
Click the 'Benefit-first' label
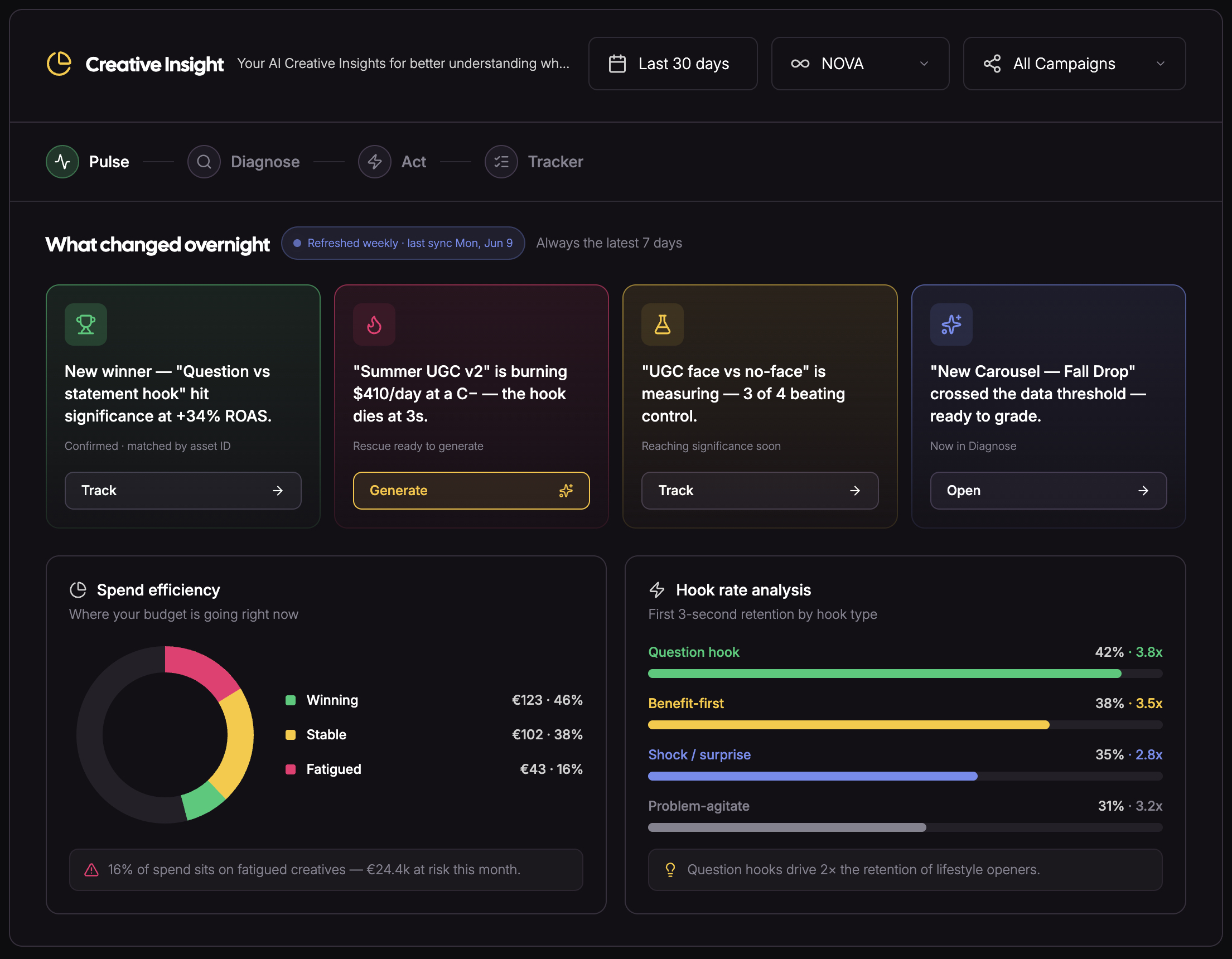[x=685, y=703]
